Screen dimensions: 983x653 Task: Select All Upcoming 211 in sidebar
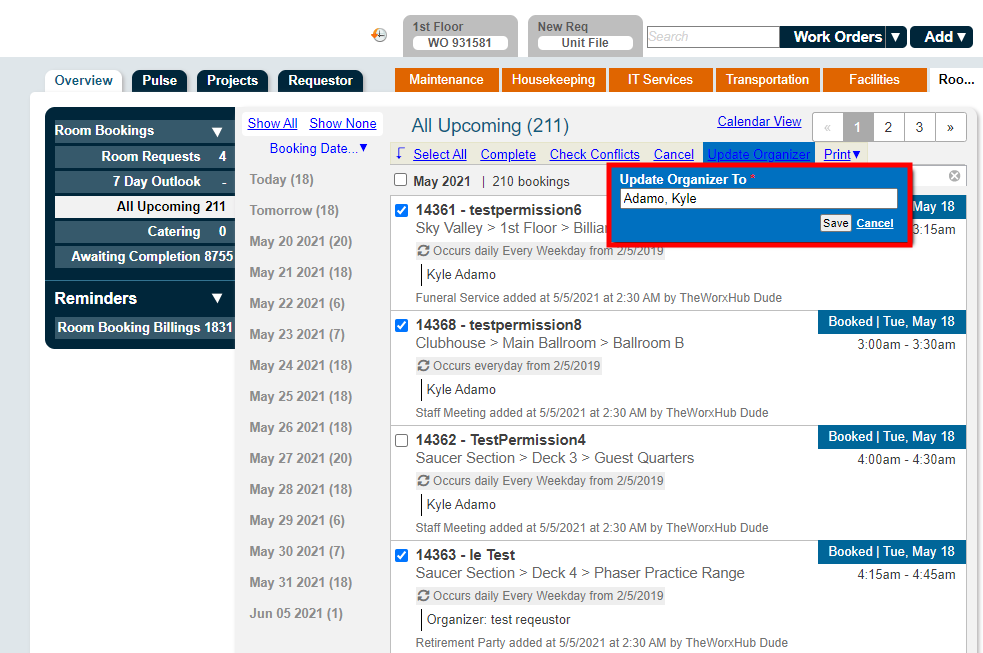(x=144, y=207)
